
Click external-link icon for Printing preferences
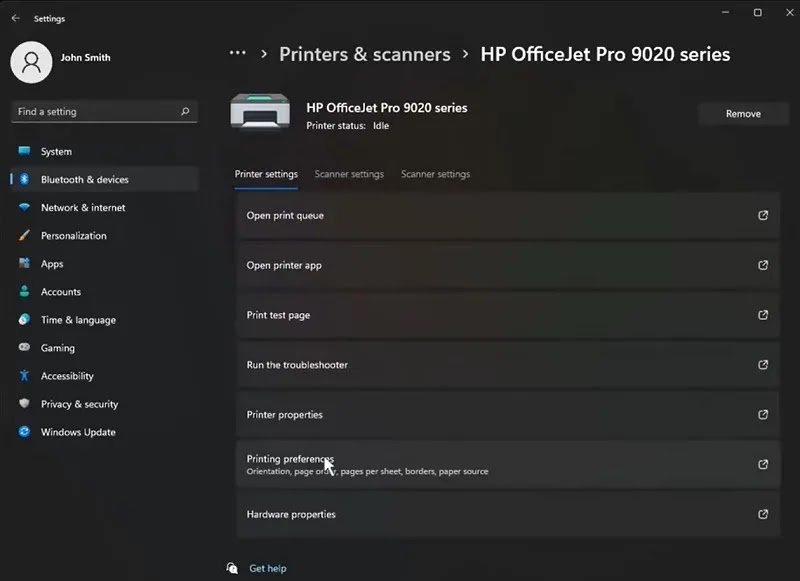coord(763,464)
